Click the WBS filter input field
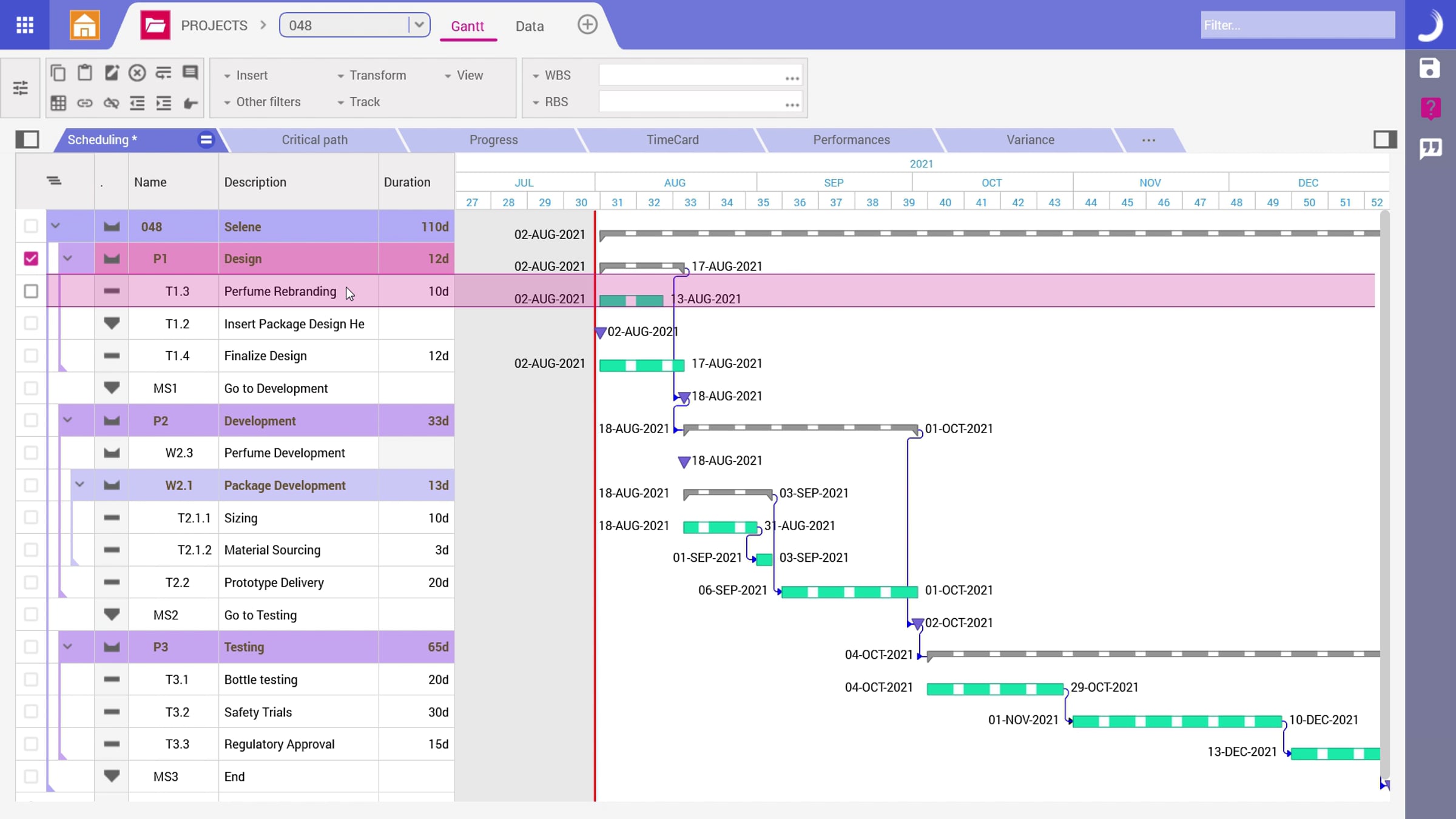Screen dimensions: 1456x819 click(701, 75)
